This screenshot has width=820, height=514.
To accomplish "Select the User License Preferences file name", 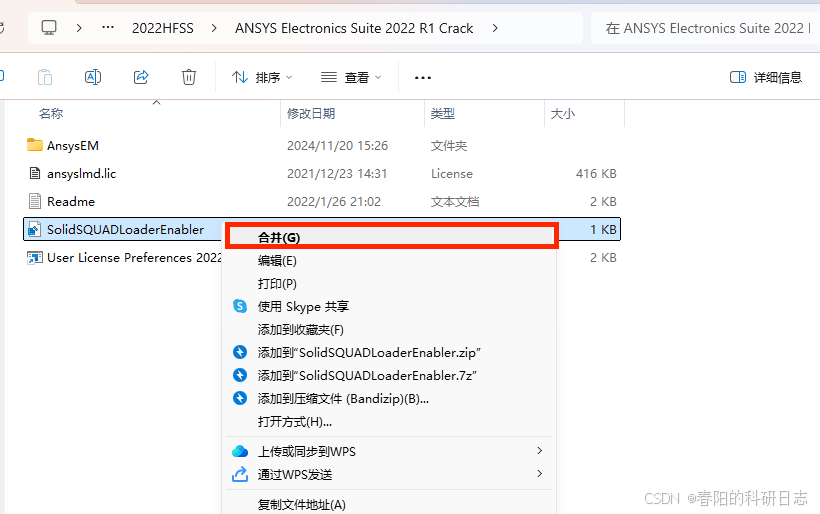I will [x=134, y=258].
